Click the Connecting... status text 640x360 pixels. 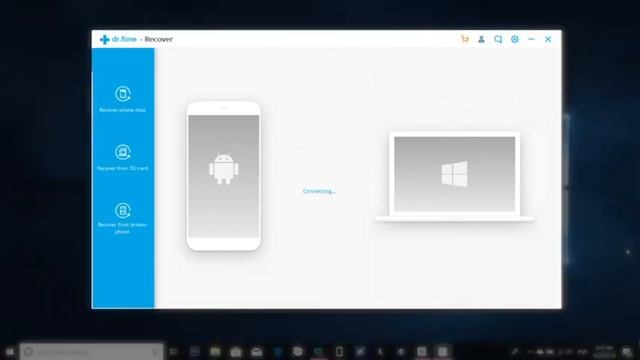[319, 191]
